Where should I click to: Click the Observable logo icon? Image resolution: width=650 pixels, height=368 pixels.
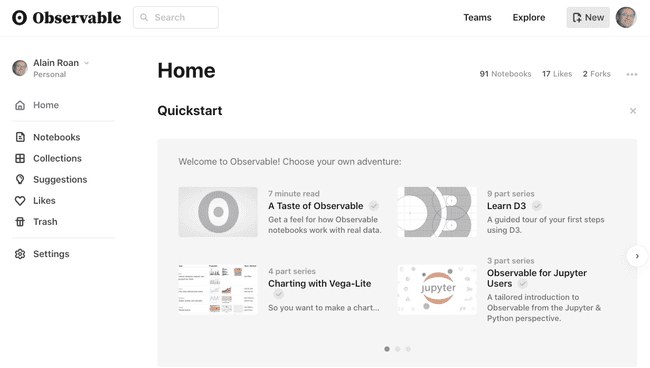click(19, 17)
